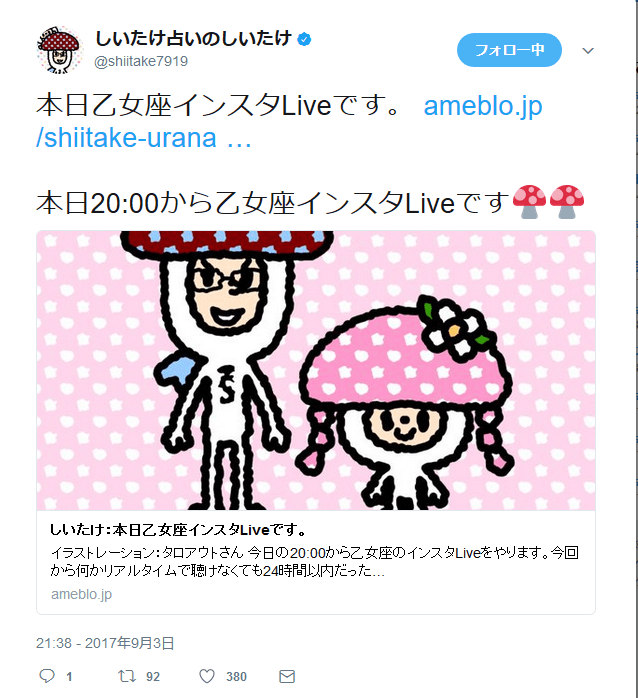View the 92 retweets count
The height and width of the screenshot is (698, 638).
point(153,677)
